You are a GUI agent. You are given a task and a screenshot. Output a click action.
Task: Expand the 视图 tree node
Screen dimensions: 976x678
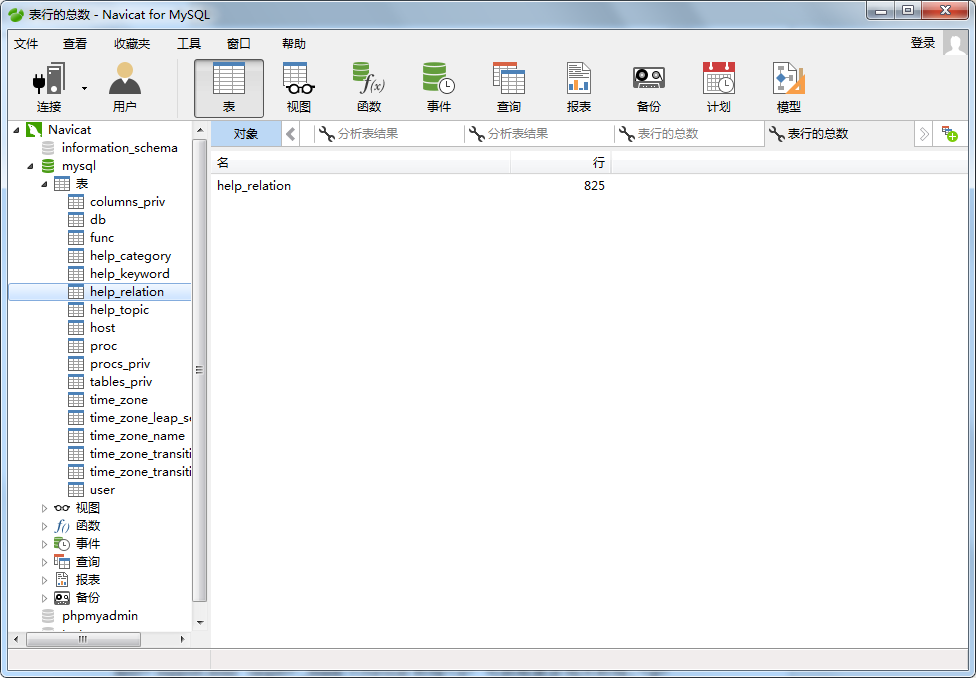[x=44, y=508]
